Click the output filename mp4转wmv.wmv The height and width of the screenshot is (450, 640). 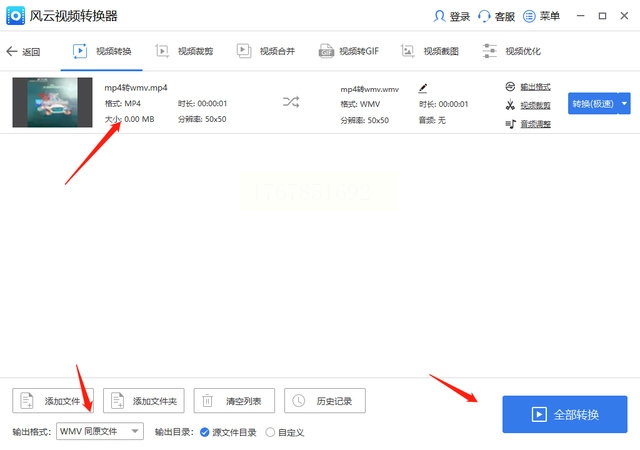coord(370,89)
